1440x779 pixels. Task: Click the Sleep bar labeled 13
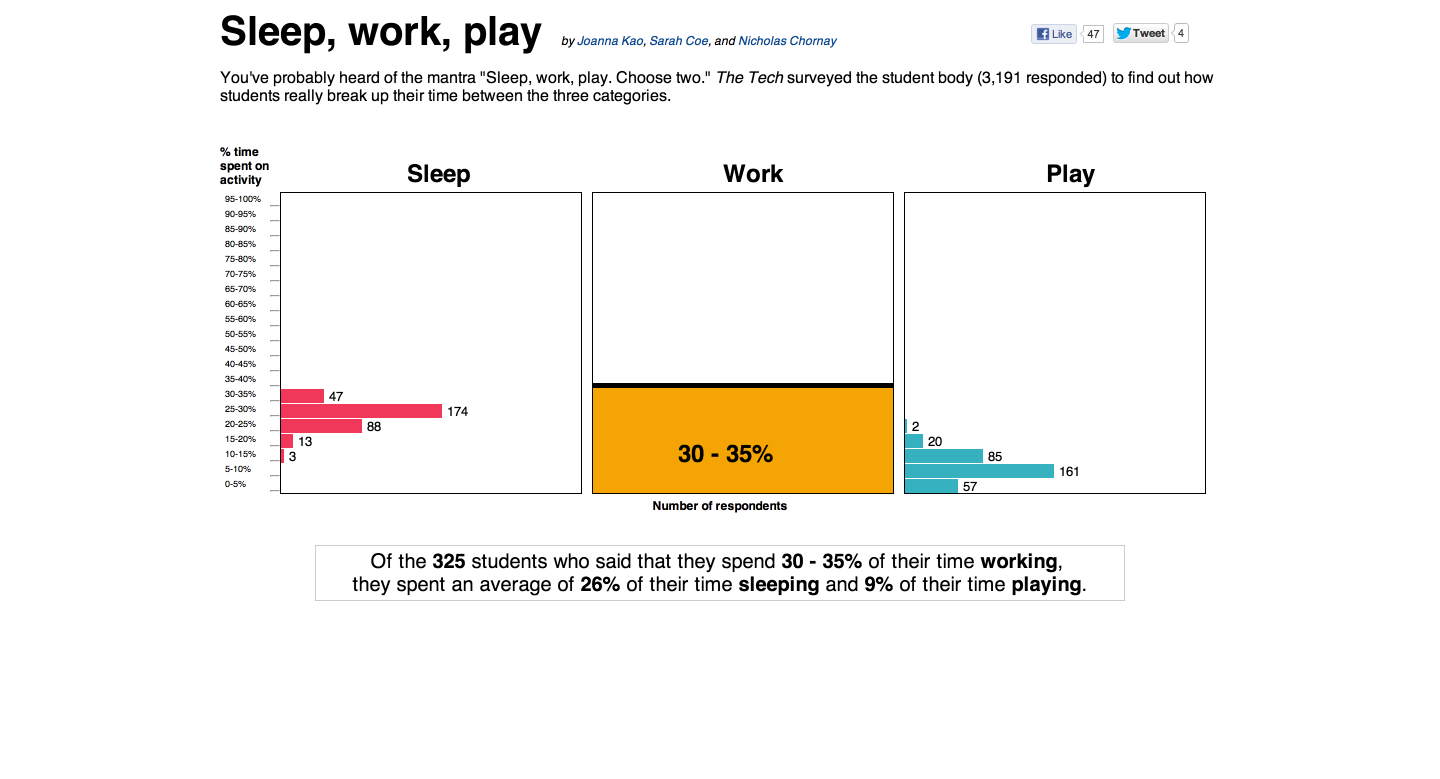tap(287, 441)
